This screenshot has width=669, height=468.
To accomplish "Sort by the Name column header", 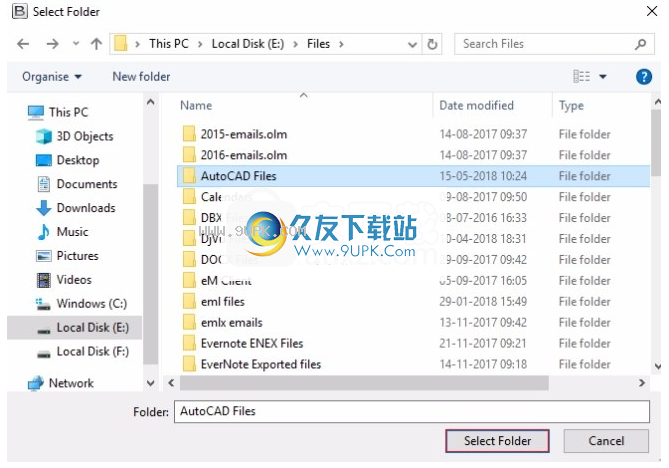I will [x=196, y=105].
